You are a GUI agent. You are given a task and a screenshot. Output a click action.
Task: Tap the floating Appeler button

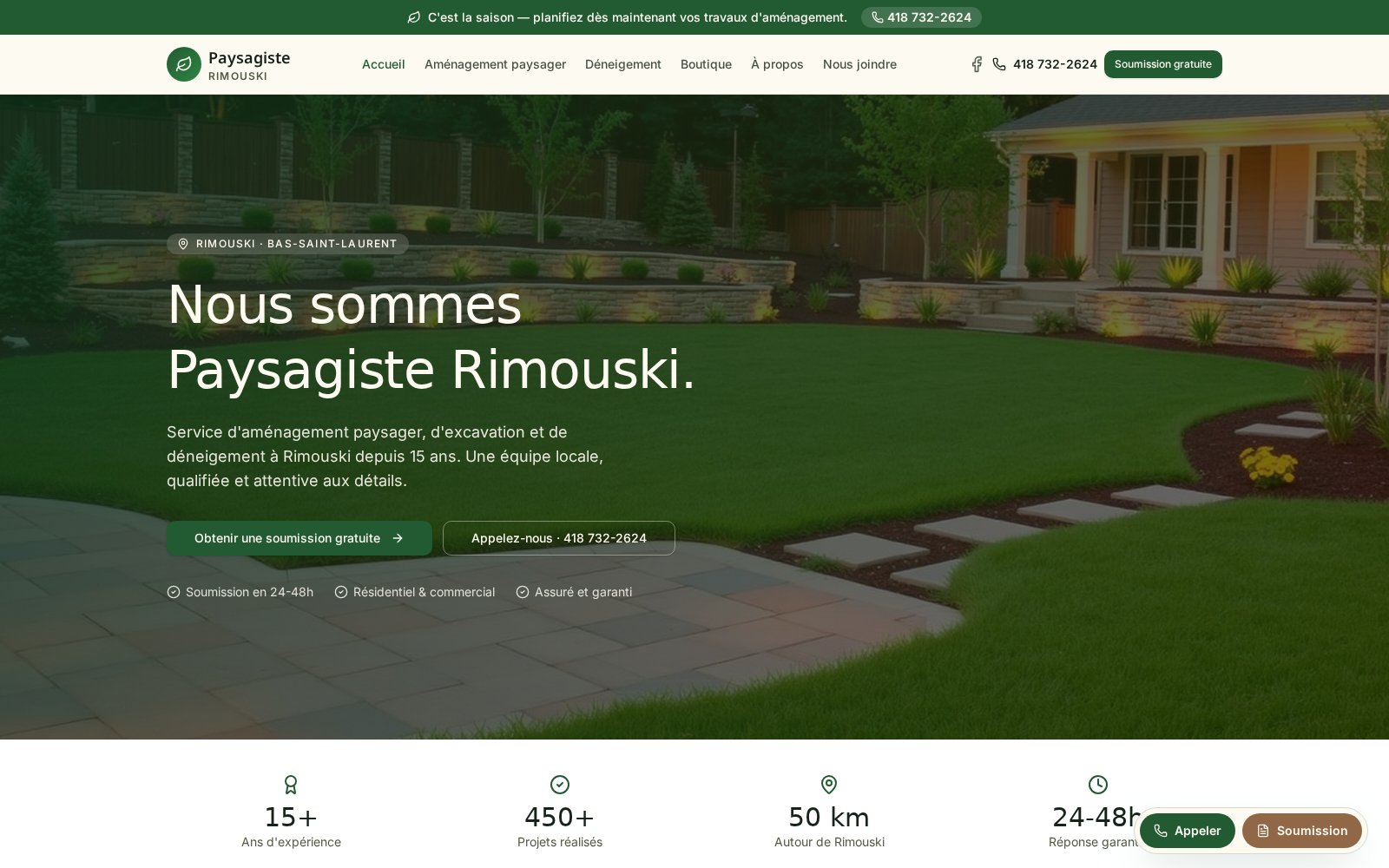click(1188, 831)
